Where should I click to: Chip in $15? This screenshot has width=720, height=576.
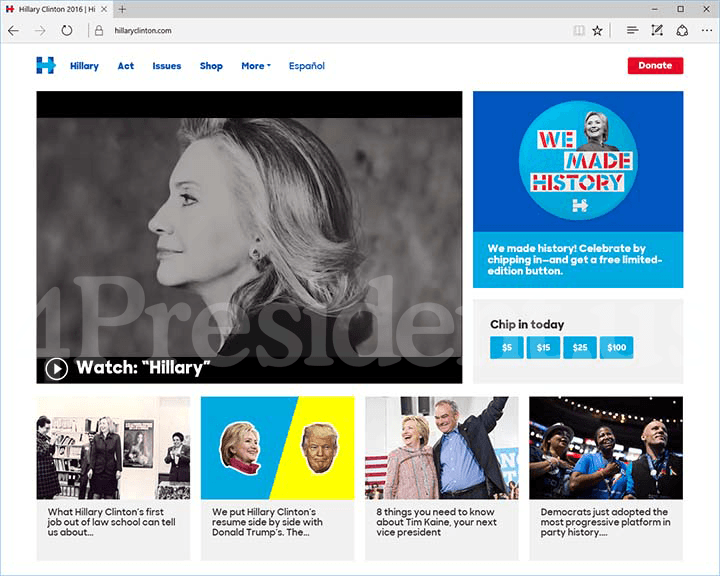(x=543, y=347)
